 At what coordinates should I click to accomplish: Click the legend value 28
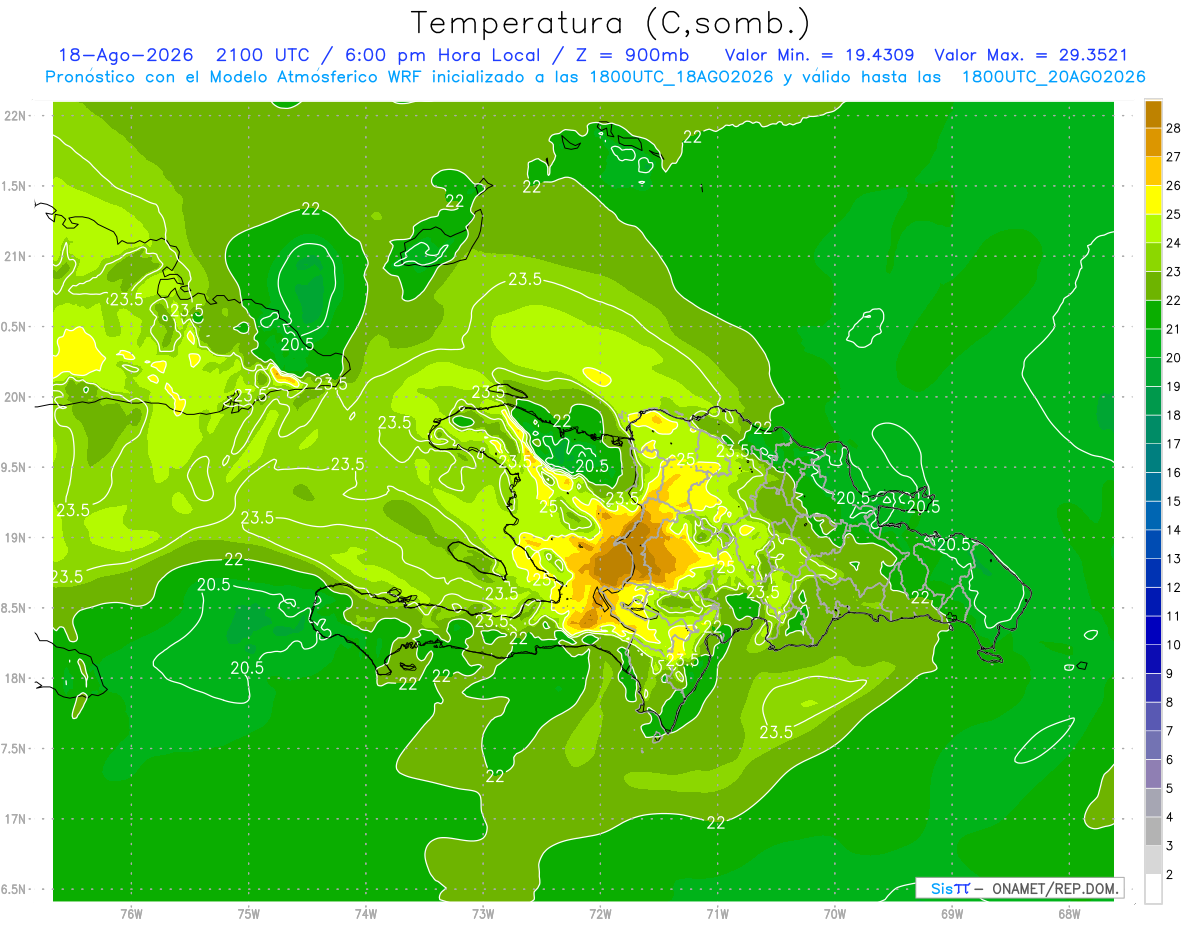[1174, 128]
